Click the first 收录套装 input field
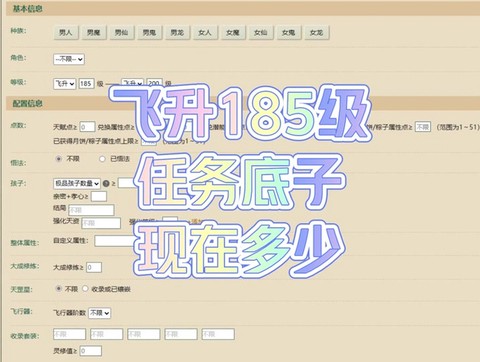480x362 pixels. 69,334
